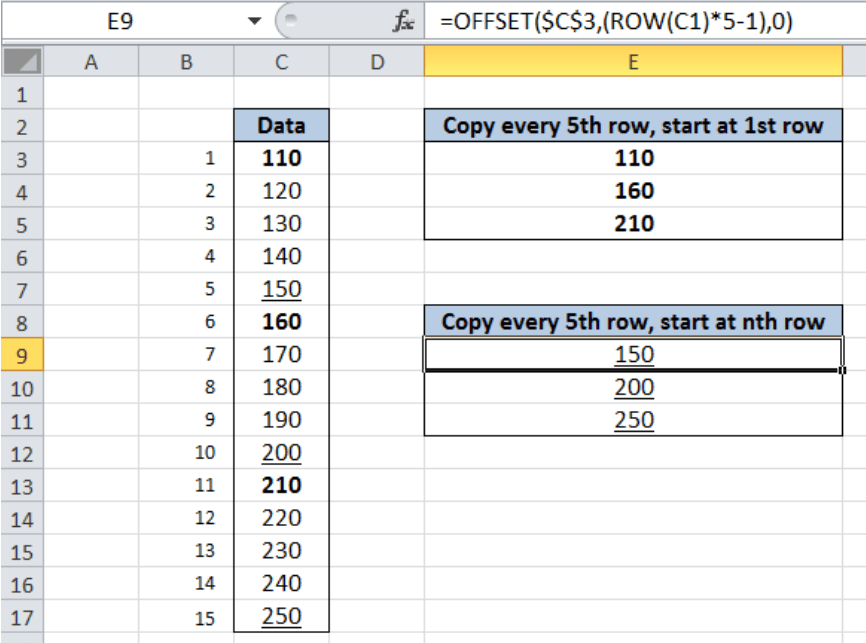This screenshot has height=643, width=866.
Task: Select cell containing 120
Action: pos(281,191)
